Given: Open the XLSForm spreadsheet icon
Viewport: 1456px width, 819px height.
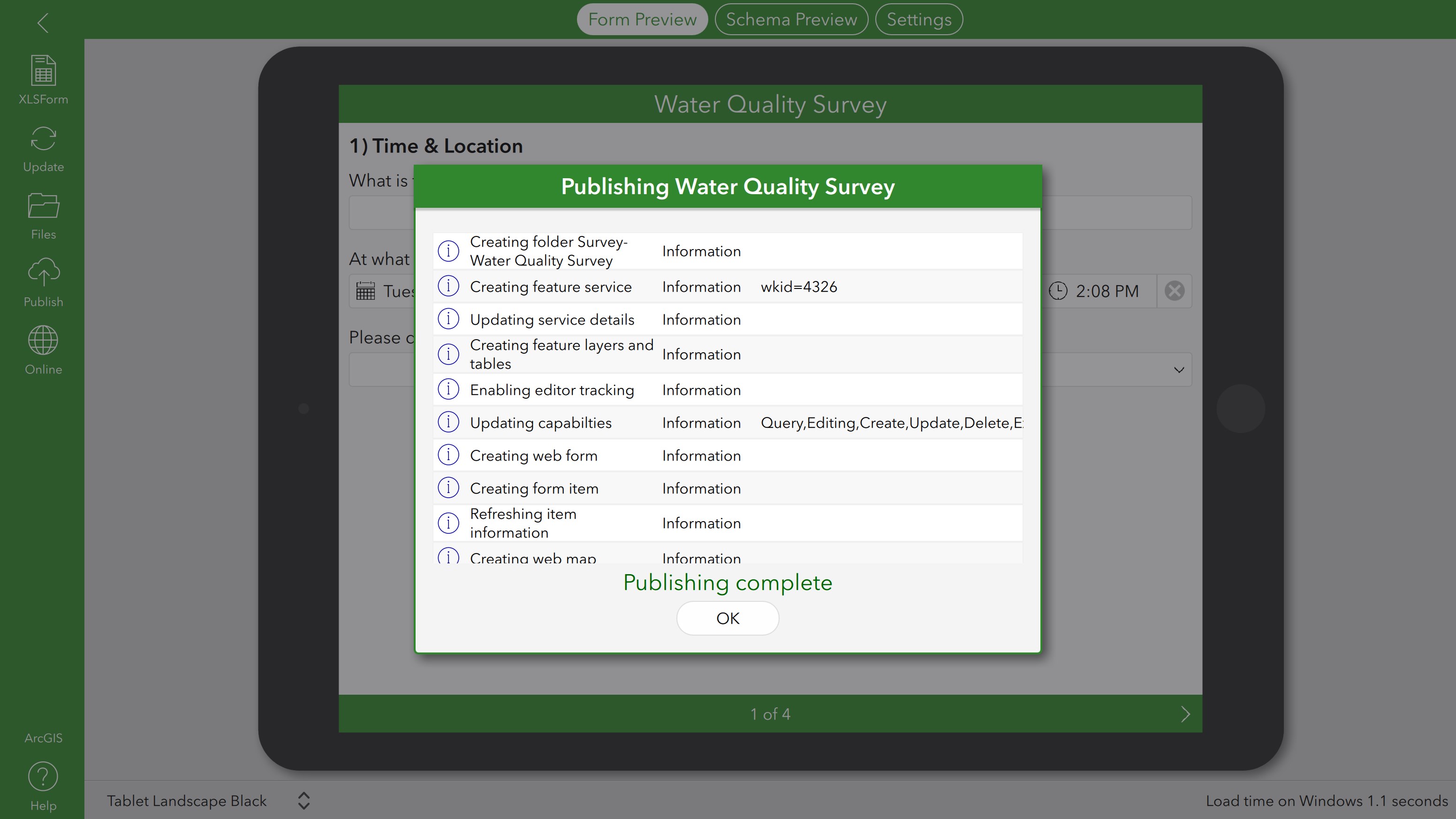Looking at the screenshot, I should click(x=43, y=71).
